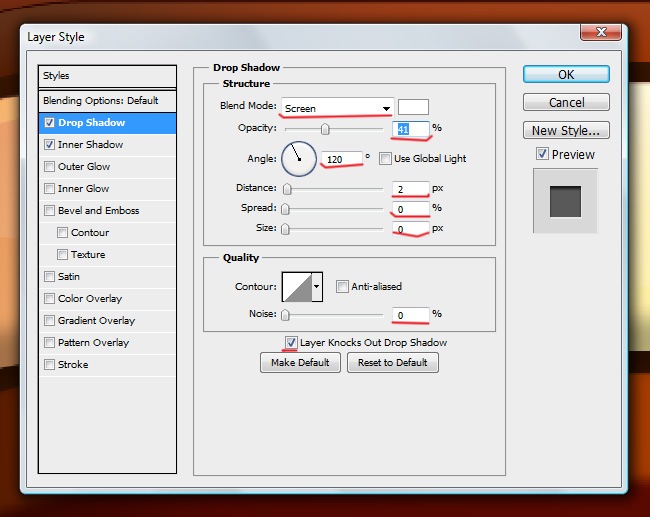Enable the Outer Glow style checkbox

coord(50,167)
